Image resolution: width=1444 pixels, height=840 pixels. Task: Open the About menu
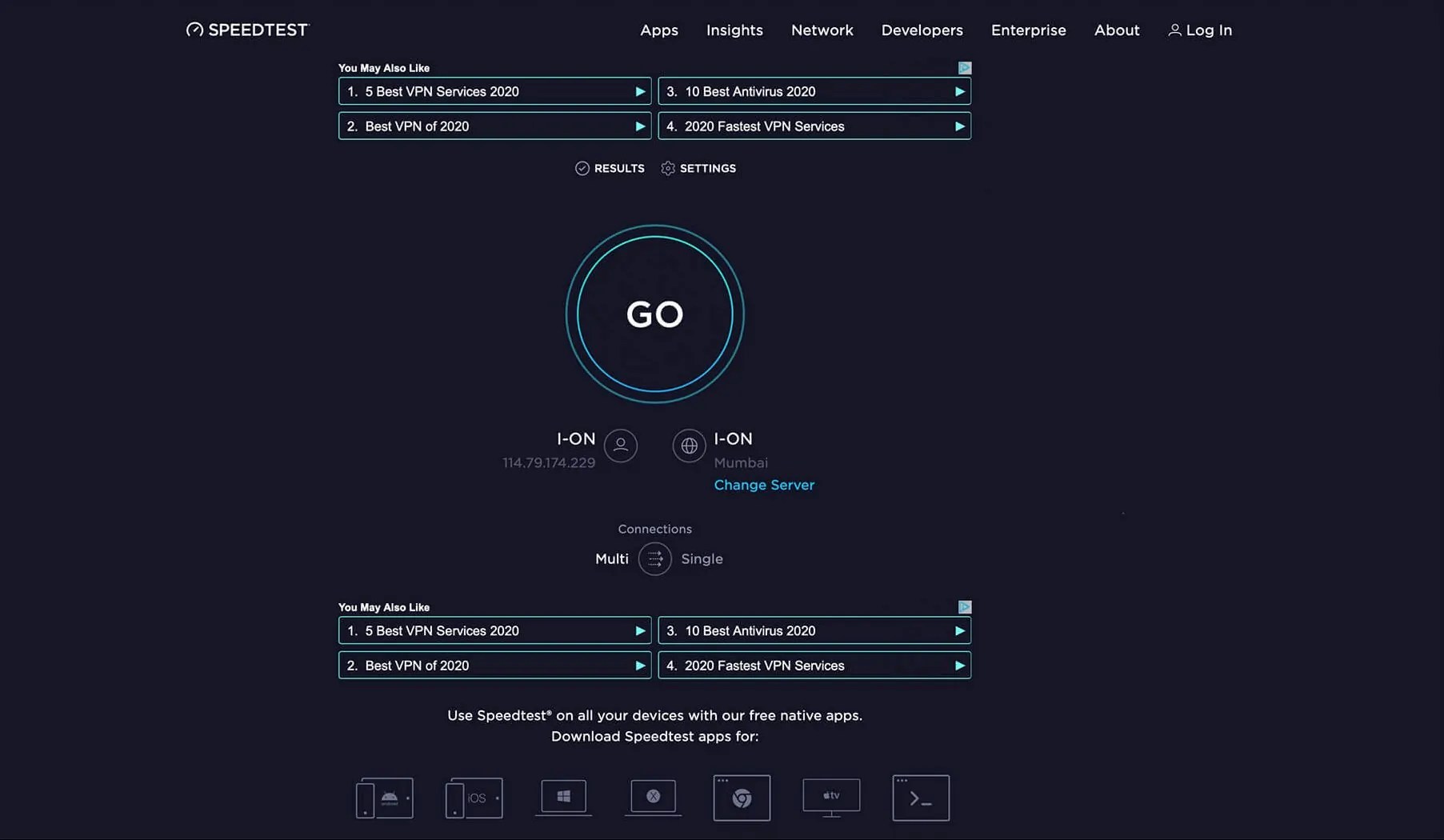click(x=1117, y=30)
